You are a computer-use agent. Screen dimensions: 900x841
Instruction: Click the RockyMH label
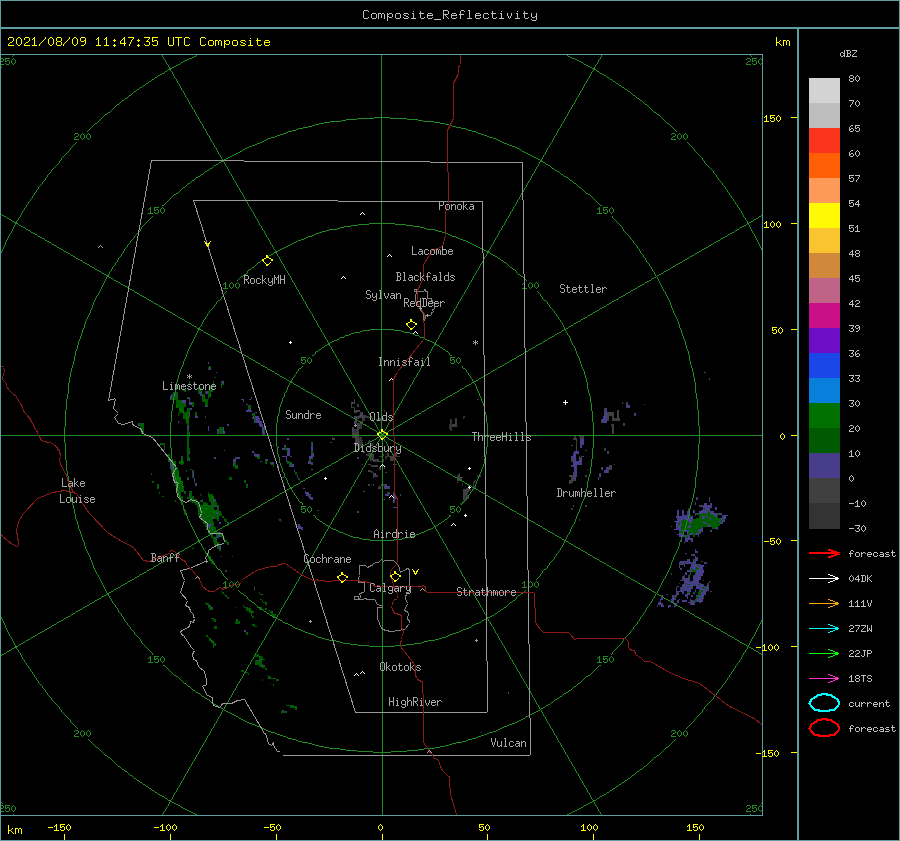[264, 280]
